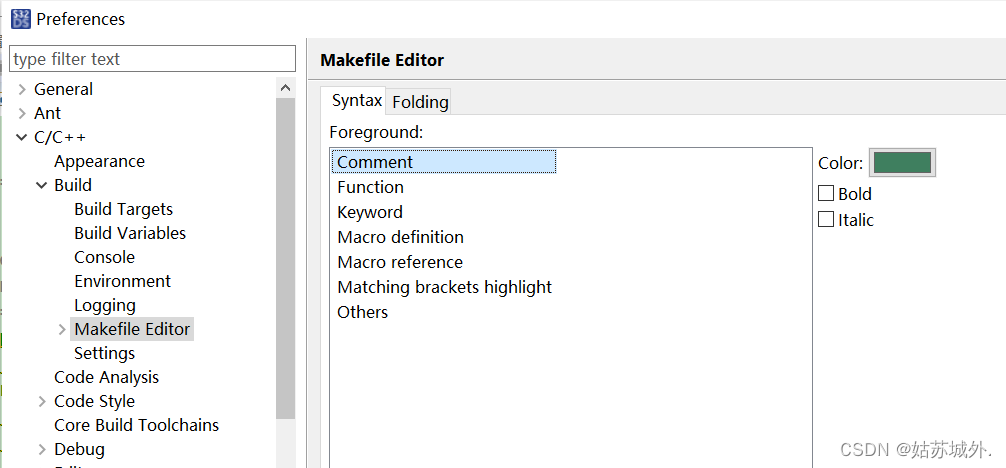Select Keyword in the foreground list
The width and height of the screenshot is (1006, 468).
tap(370, 212)
